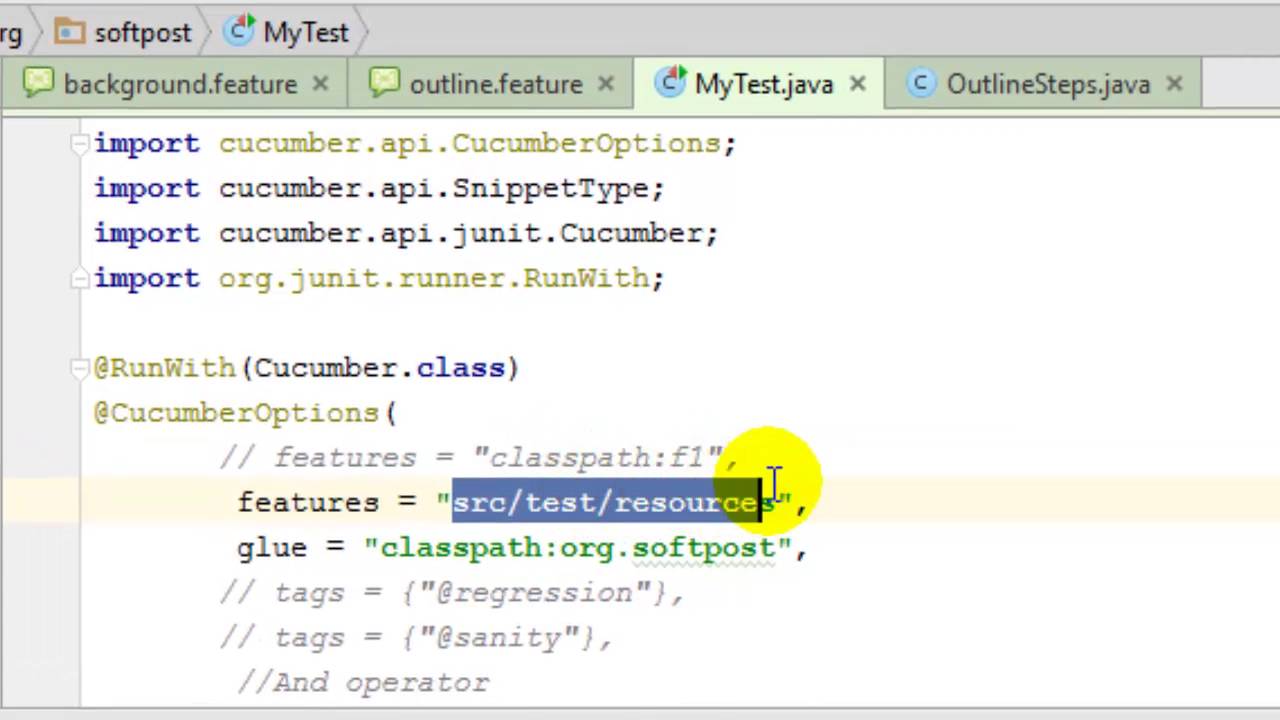The width and height of the screenshot is (1280, 720).
Task: Close the background.feature tab
Action: click(320, 85)
